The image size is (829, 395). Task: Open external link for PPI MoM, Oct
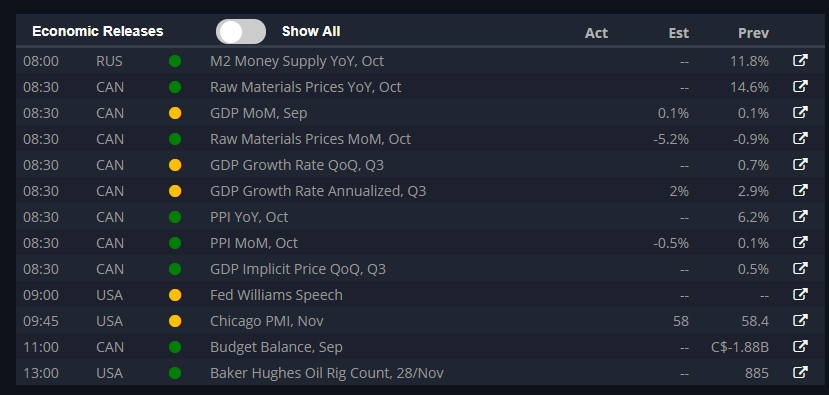[800, 243]
